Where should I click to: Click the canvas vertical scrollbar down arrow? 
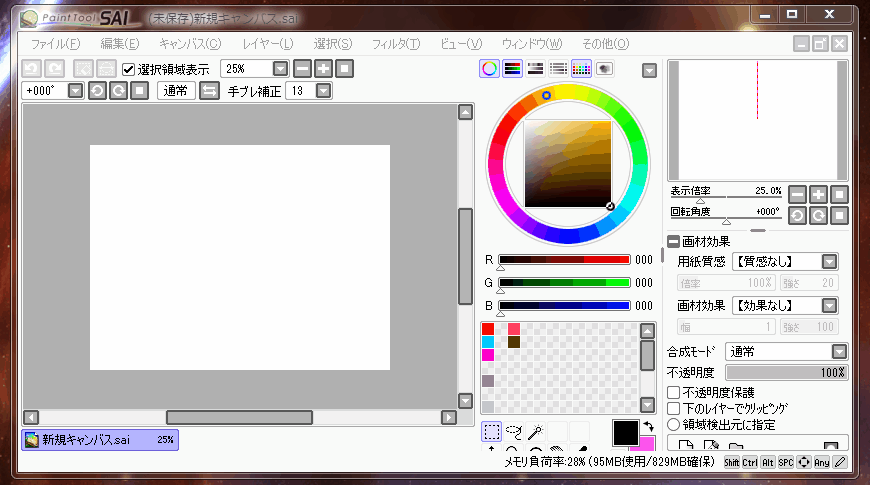(466, 400)
